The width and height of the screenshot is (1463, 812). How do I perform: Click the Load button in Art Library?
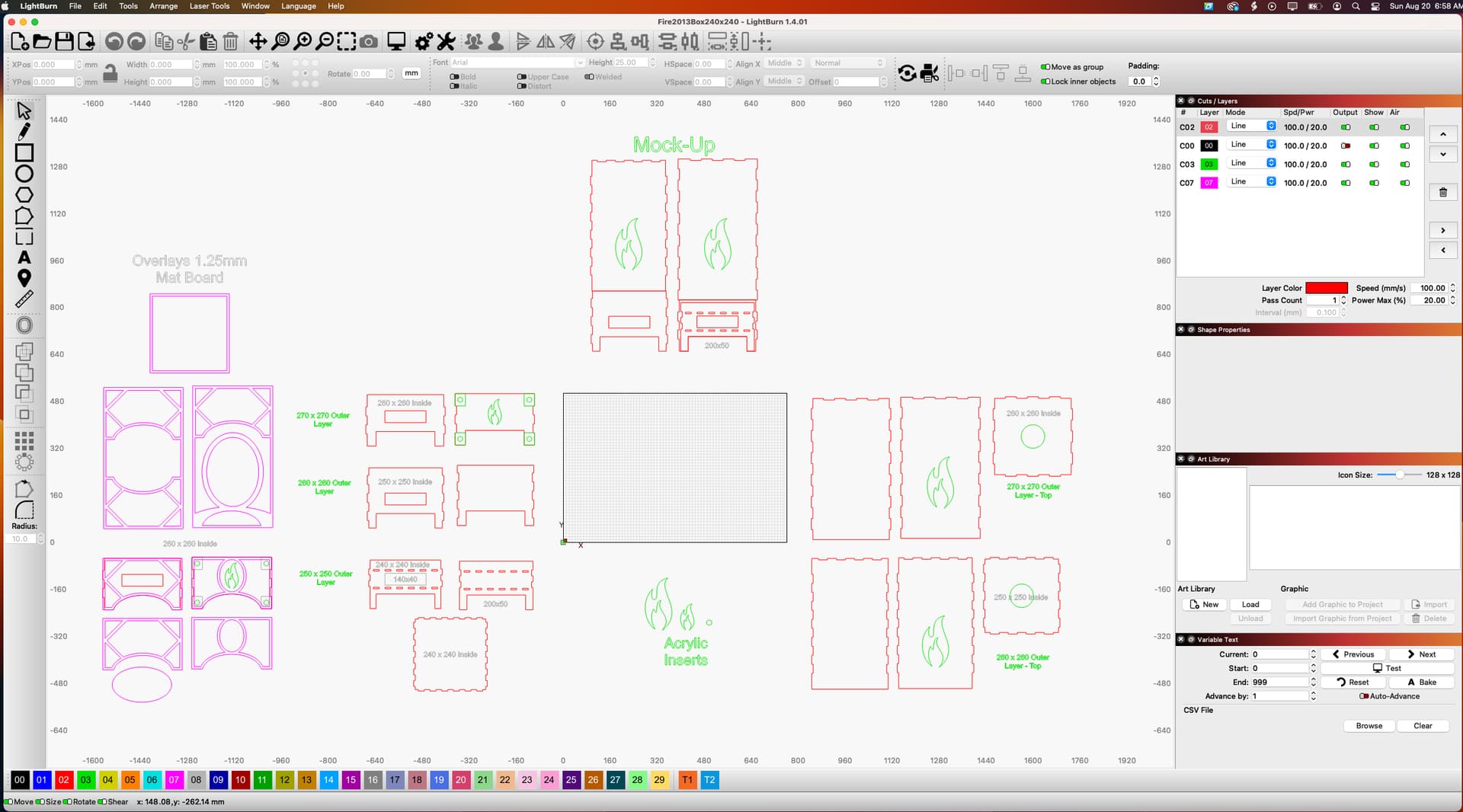coord(1250,605)
